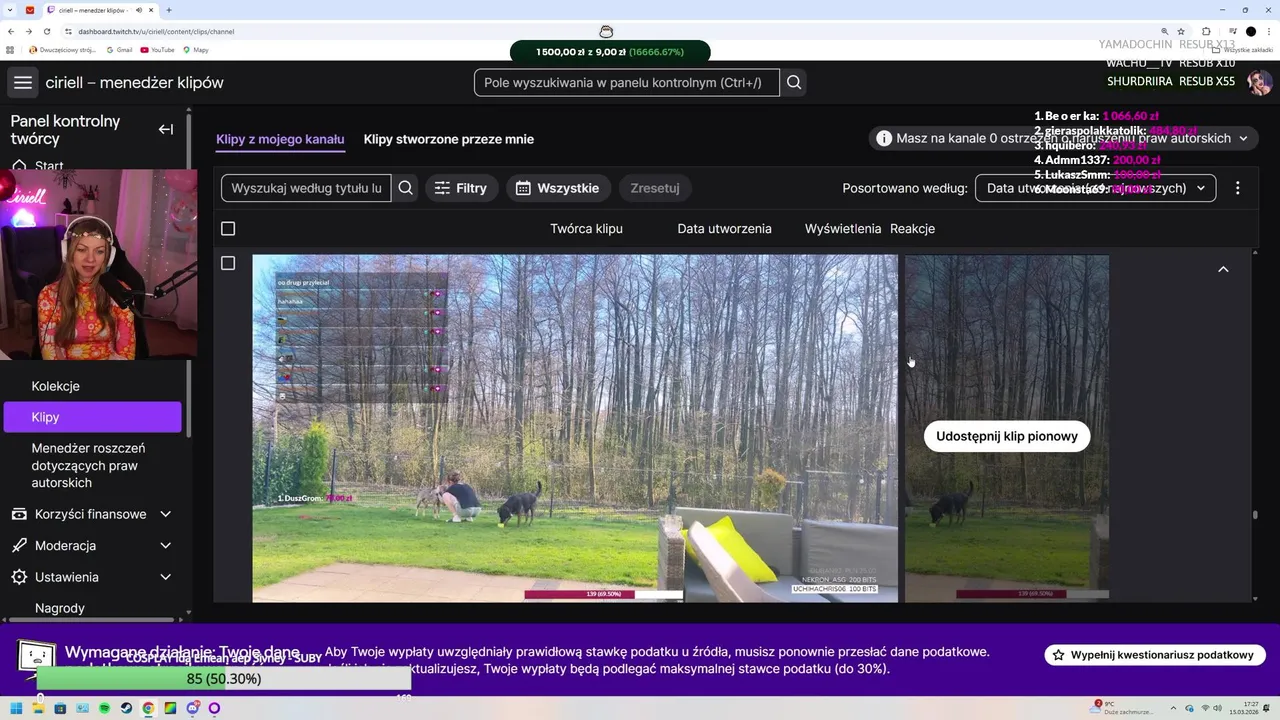Screen dimensions: 1280x720
Task: Click the browser address bar URL
Action: click(156, 32)
